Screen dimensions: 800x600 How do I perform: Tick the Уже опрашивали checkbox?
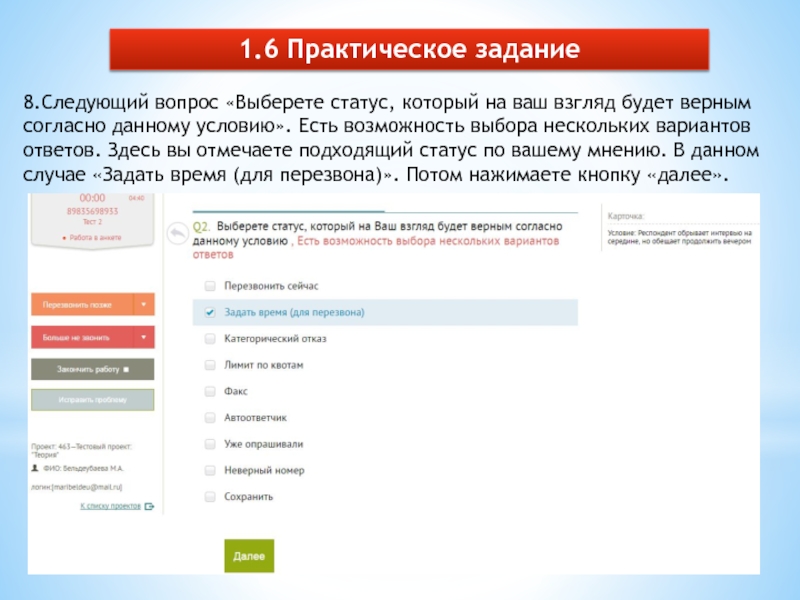[x=210, y=444]
